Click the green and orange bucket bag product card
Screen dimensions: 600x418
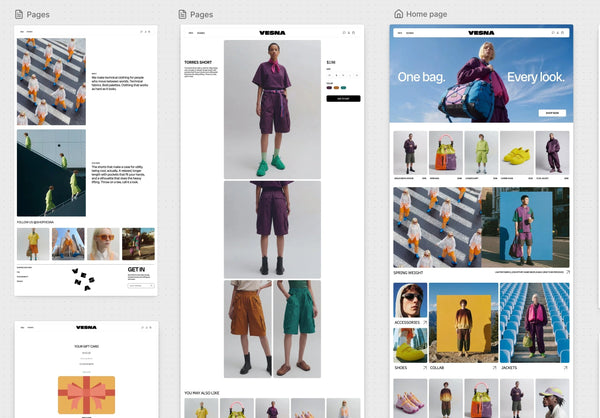pyautogui.click(x=446, y=153)
